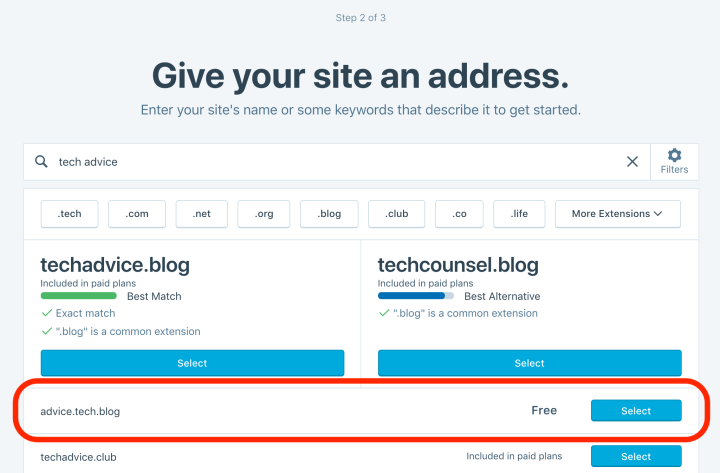Select the techadvice.club domain
The width and height of the screenshot is (720, 473).
(636, 457)
